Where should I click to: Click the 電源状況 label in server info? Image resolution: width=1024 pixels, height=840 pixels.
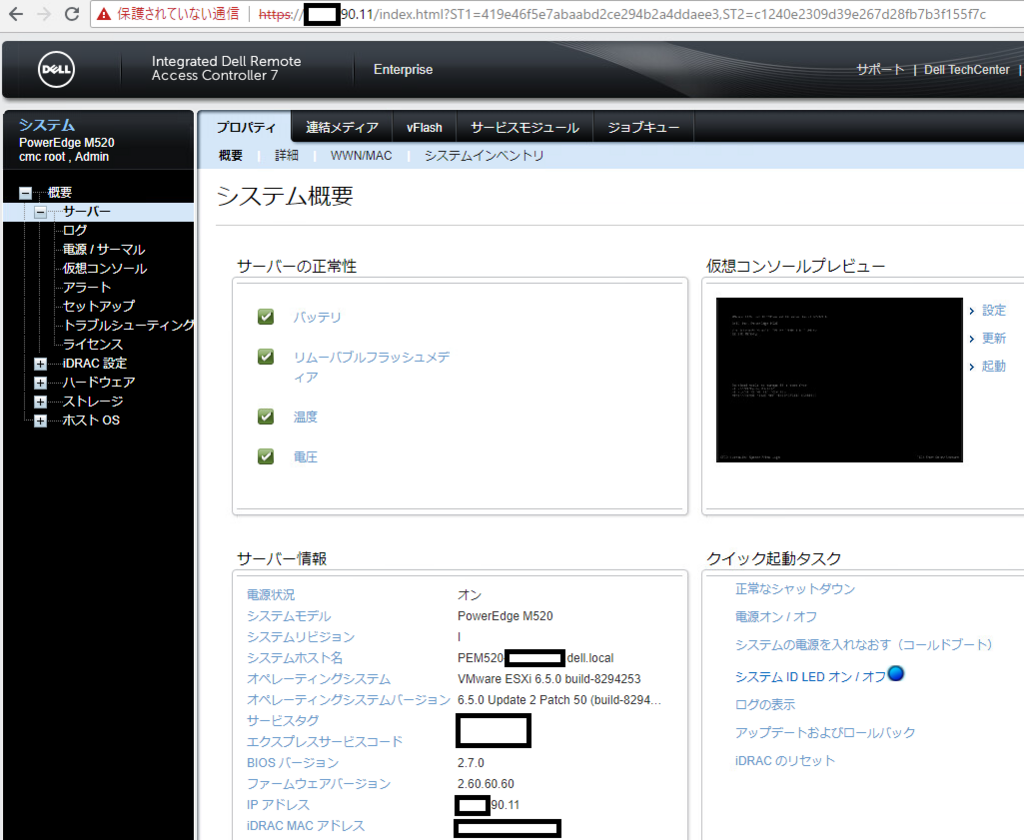(270, 594)
